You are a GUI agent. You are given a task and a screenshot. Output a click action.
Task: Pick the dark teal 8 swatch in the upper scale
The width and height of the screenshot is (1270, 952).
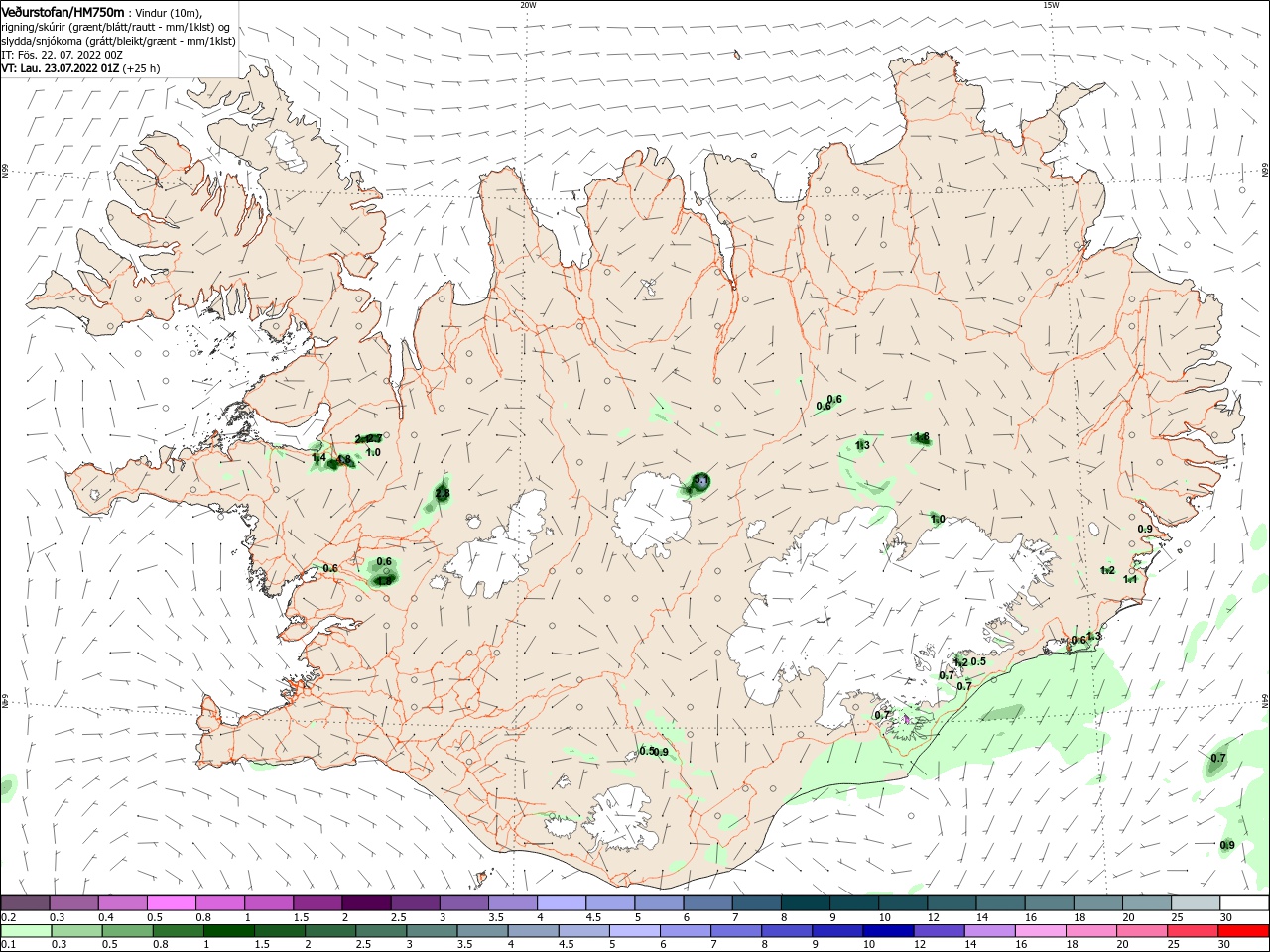tap(805, 902)
